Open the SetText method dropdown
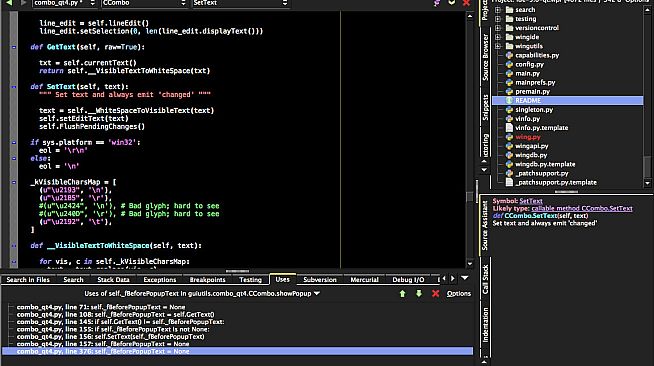 [x=240, y=3]
